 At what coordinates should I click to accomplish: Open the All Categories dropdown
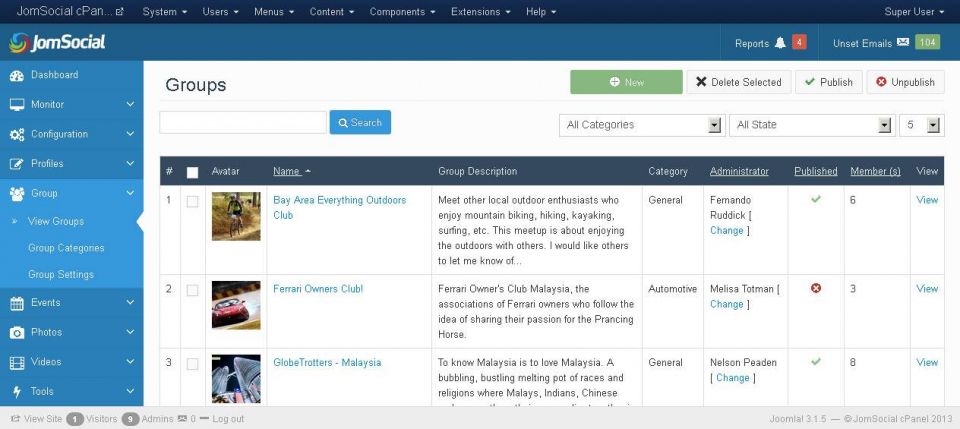pos(642,125)
